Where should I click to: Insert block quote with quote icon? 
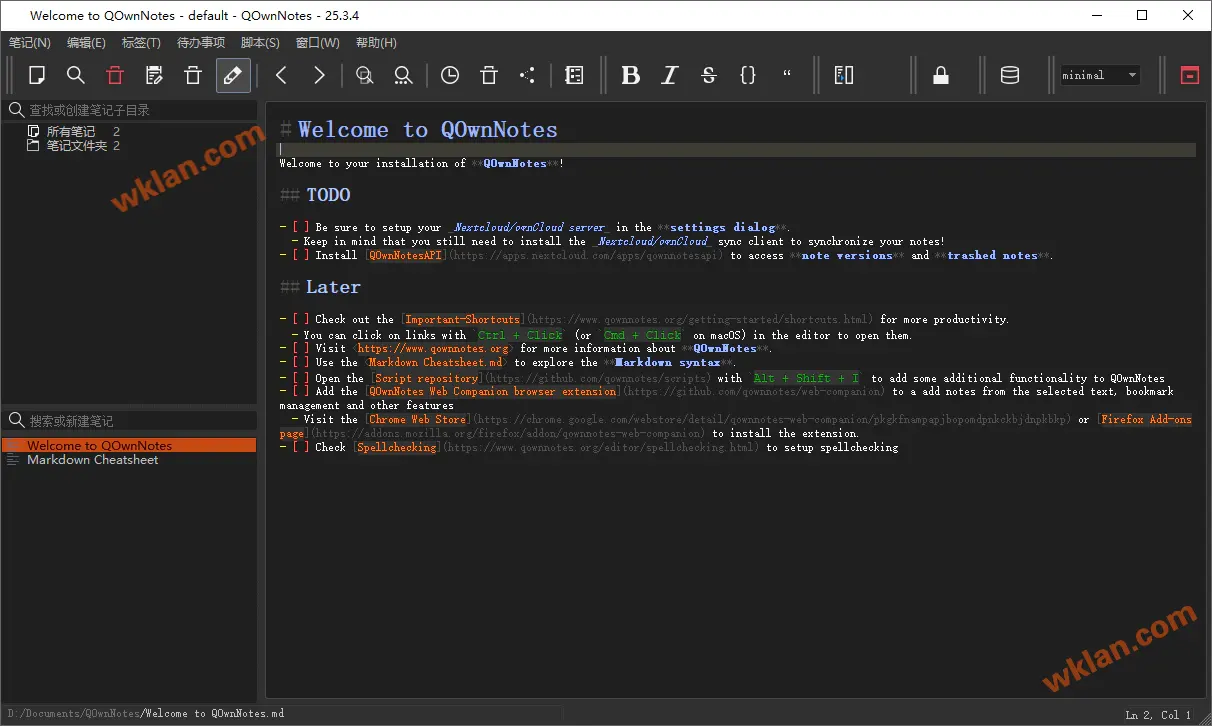click(x=786, y=75)
